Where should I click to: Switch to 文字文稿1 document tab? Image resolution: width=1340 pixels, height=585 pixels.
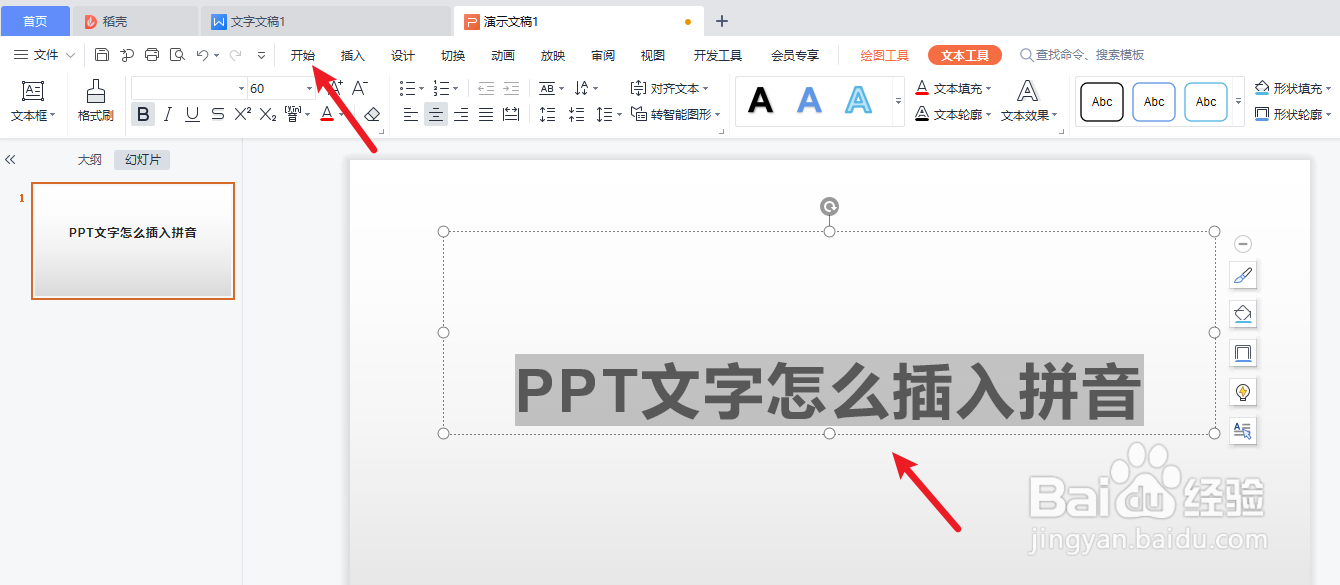click(x=325, y=21)
